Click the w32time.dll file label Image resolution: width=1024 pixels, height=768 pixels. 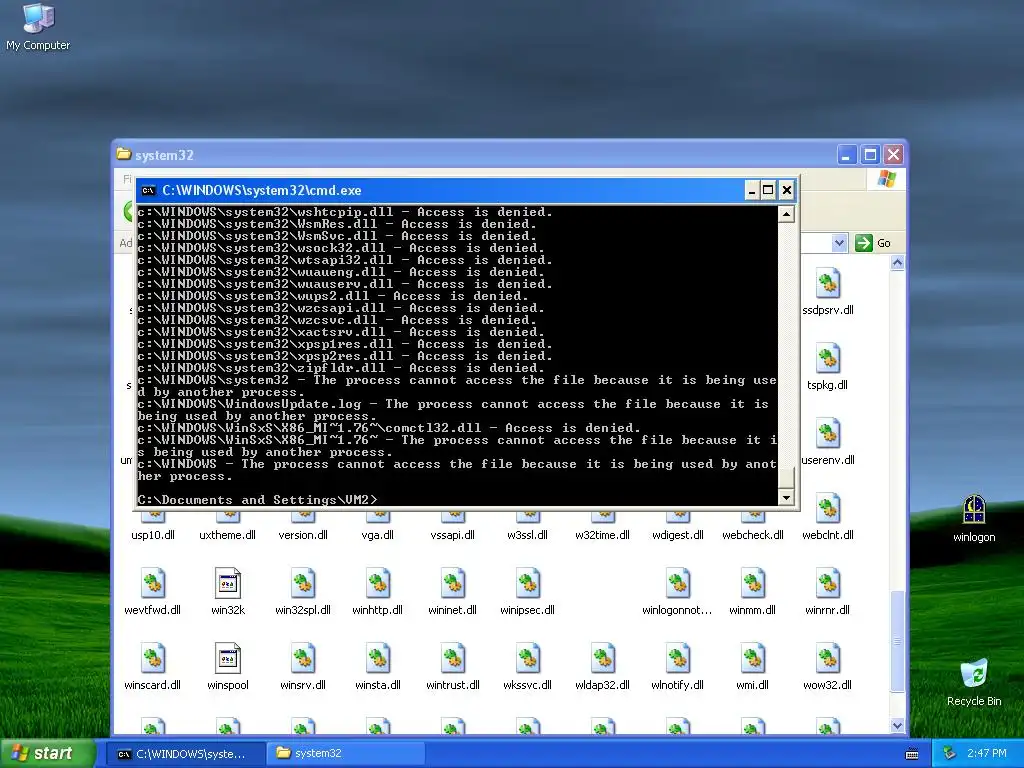click(x=602, y=535)
